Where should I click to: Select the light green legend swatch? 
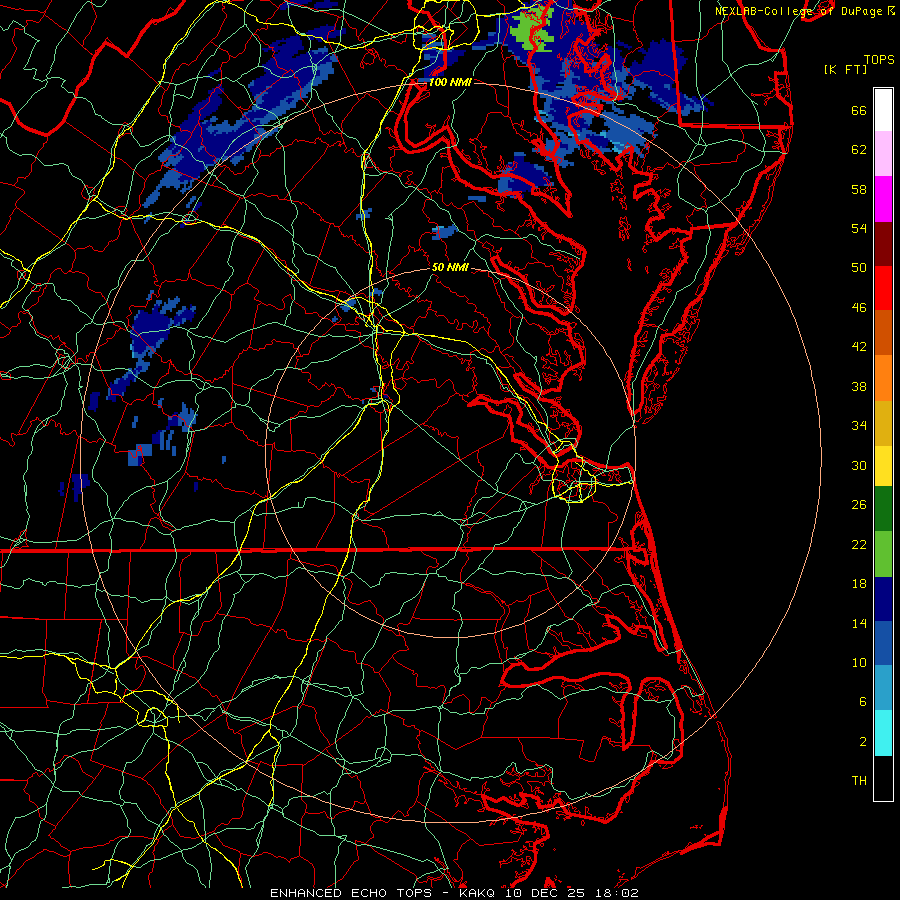pos(883,554)
